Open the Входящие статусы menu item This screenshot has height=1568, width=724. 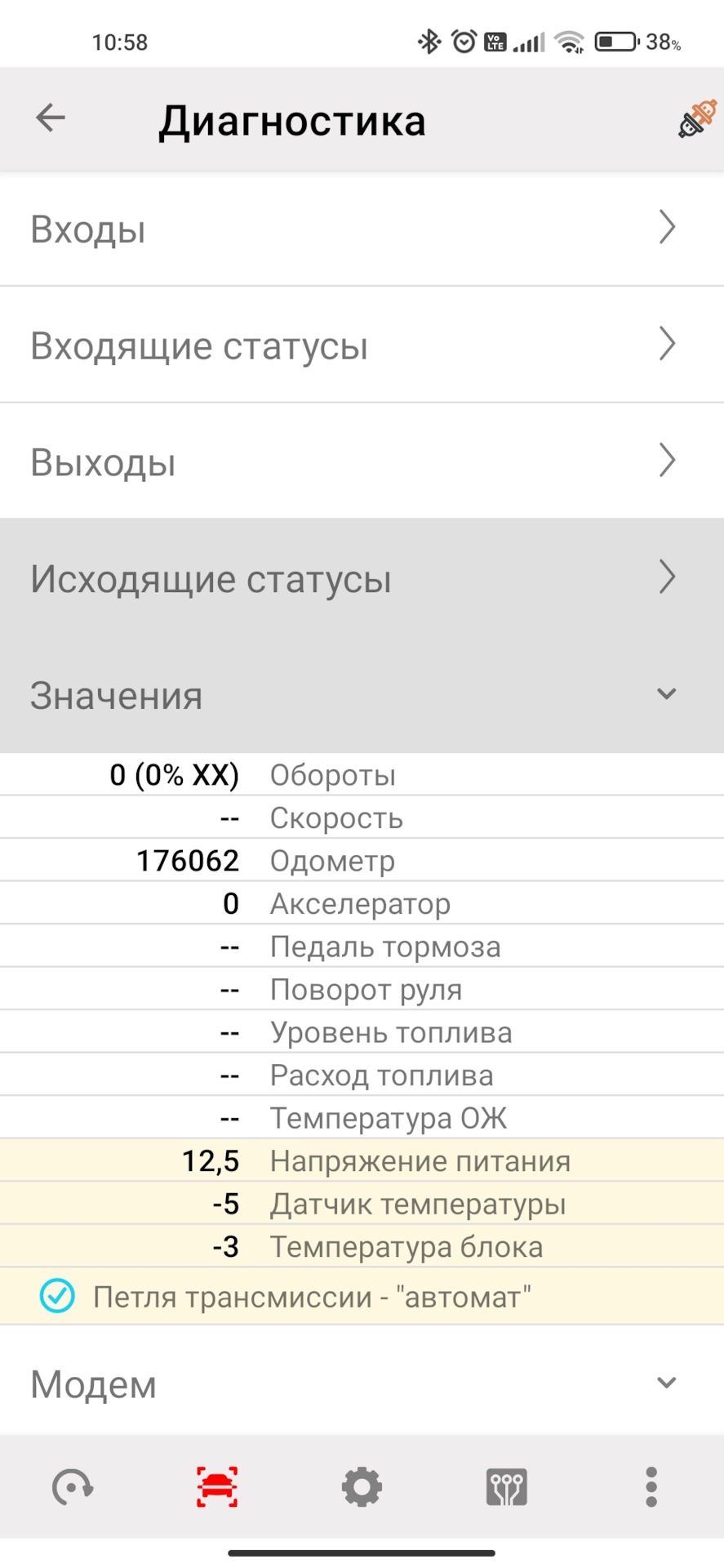click(x=362, y=345)
